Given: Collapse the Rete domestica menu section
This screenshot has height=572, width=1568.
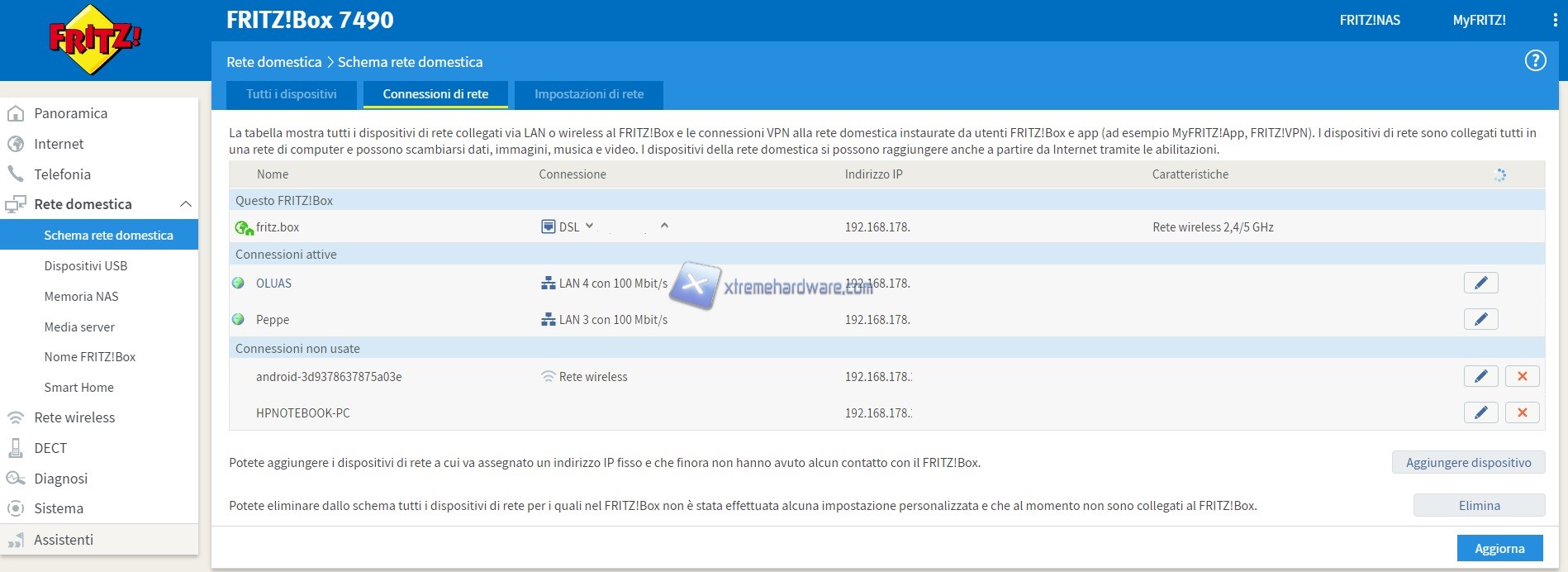Looking at the screenshot, I should [x=185, y=204].
